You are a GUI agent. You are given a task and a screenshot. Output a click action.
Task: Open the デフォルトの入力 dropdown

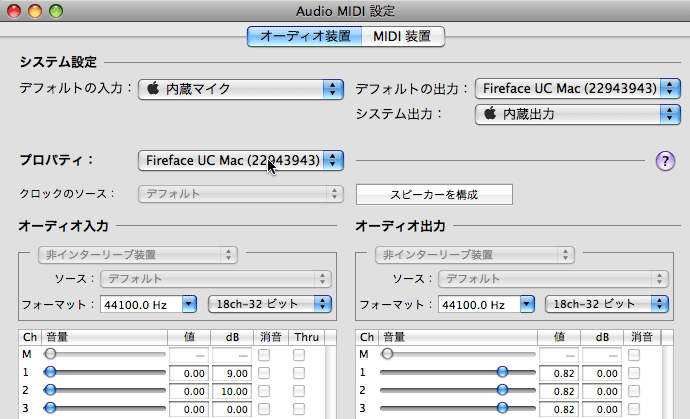[240, 89]
